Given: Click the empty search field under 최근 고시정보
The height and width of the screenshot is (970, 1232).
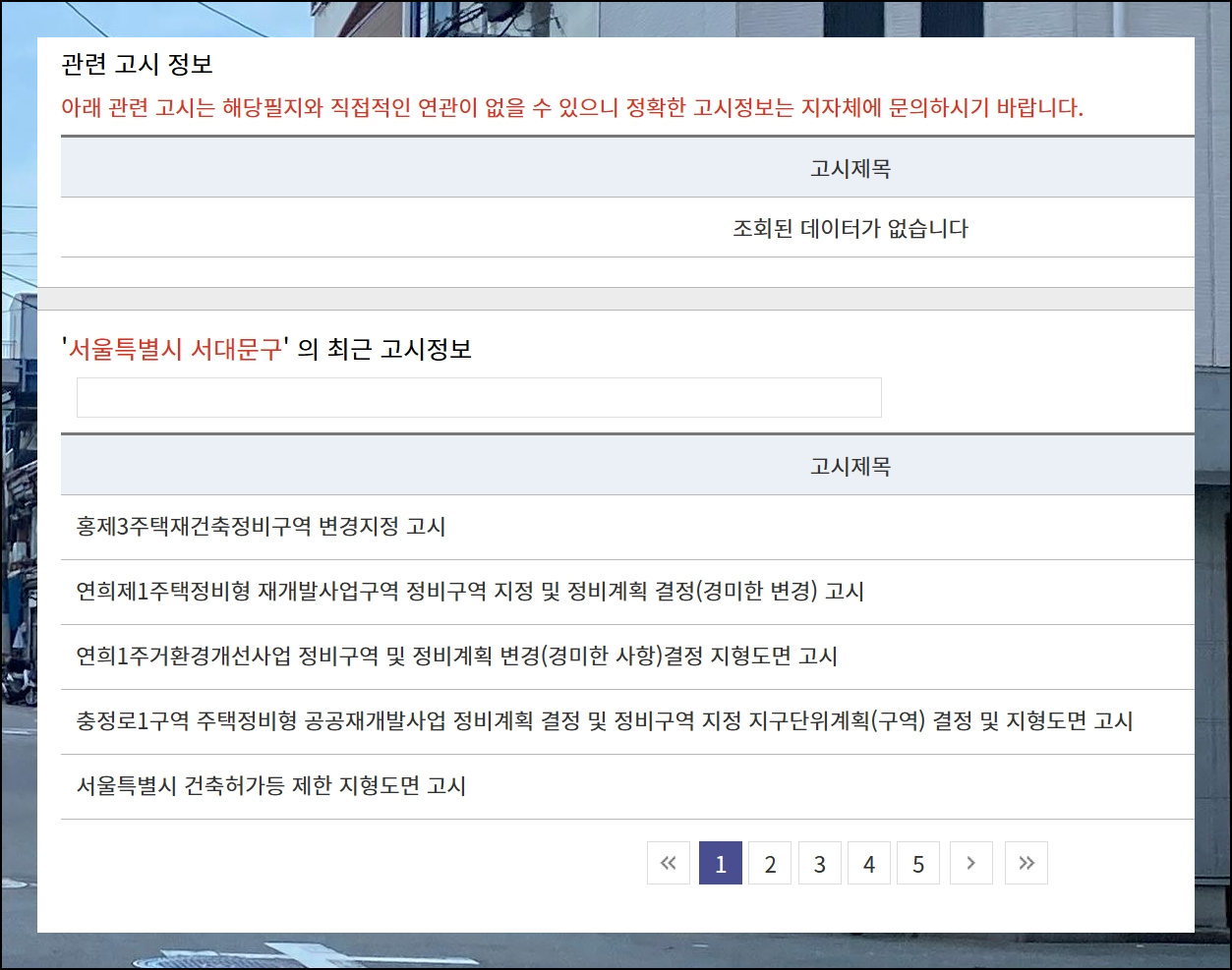Looking at the screenshot, I should [479, 397].
